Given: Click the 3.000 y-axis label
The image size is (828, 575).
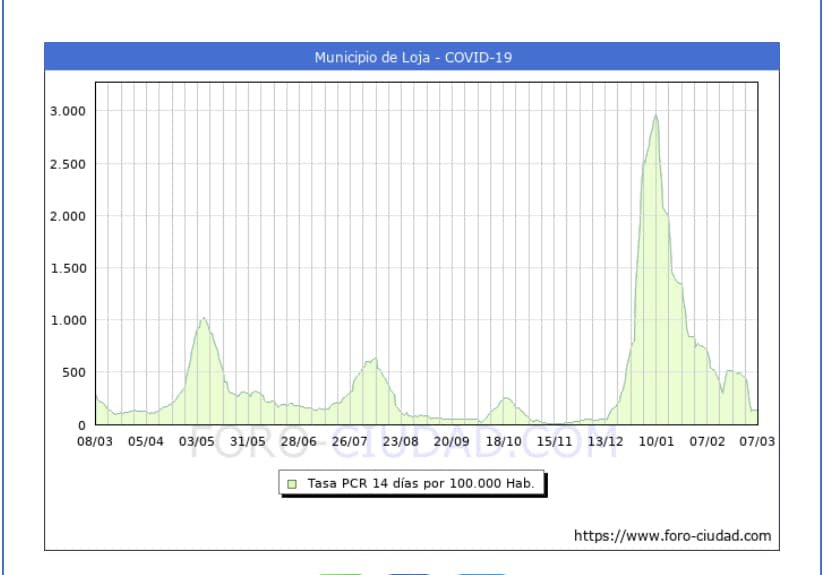Looking at the screenshot, I should 68,111.
